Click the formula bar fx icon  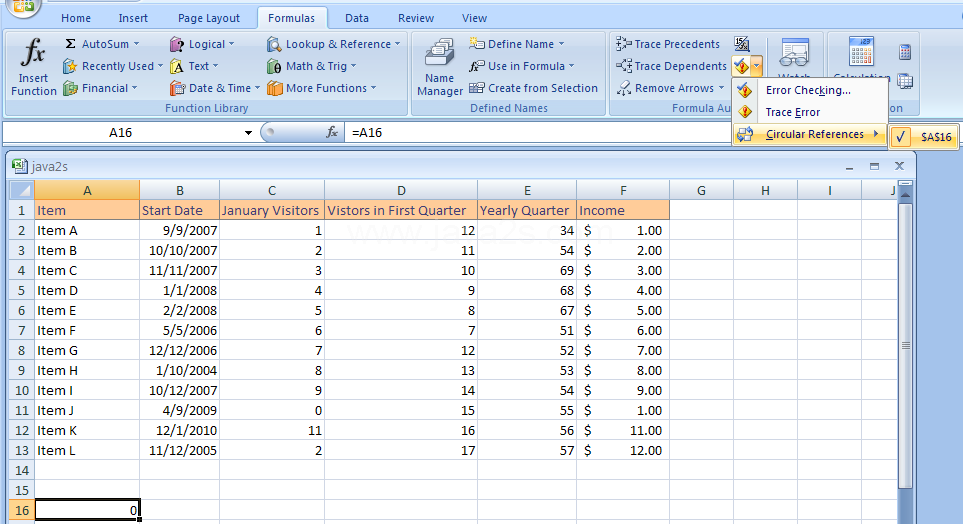tap(332, 132)
